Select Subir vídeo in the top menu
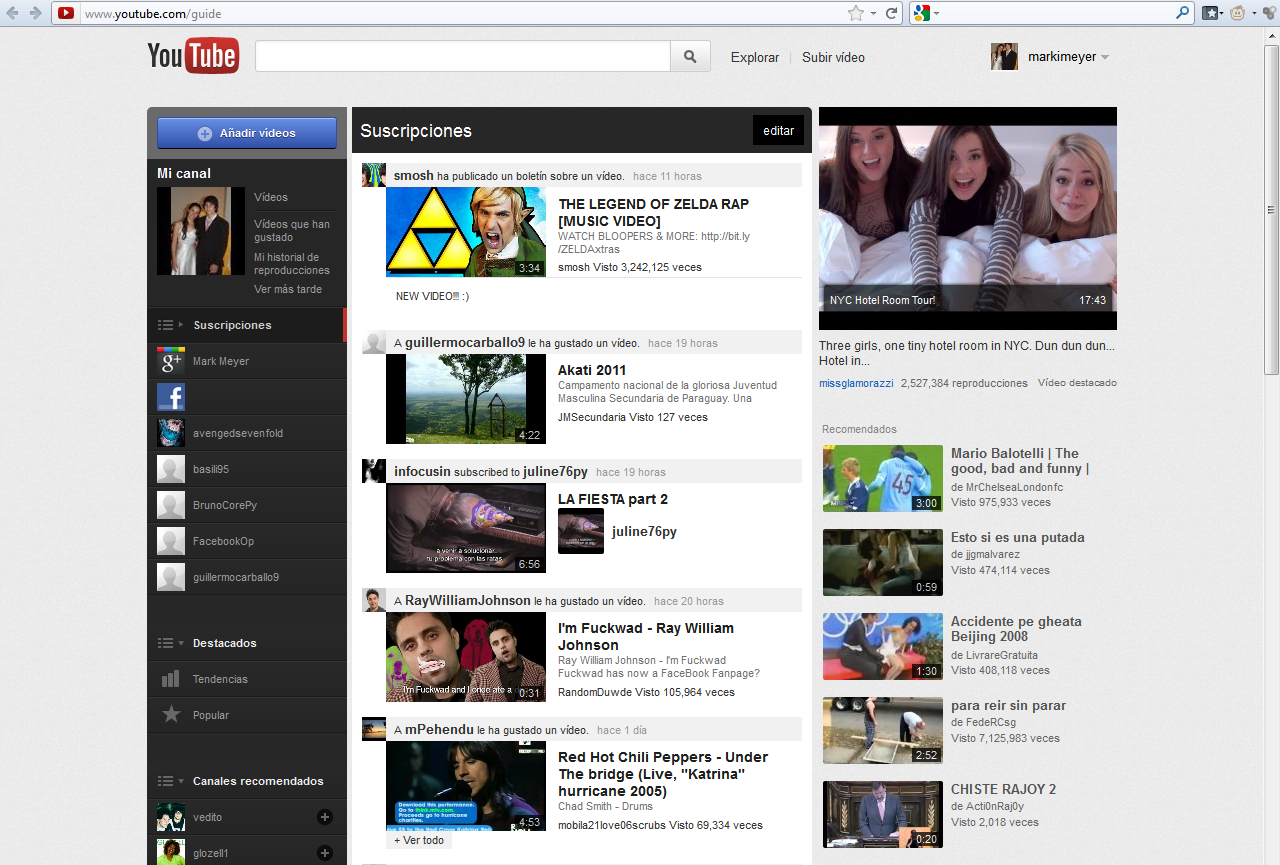Viewport: 1280px width, 865px height. click(x=833, y=57)
